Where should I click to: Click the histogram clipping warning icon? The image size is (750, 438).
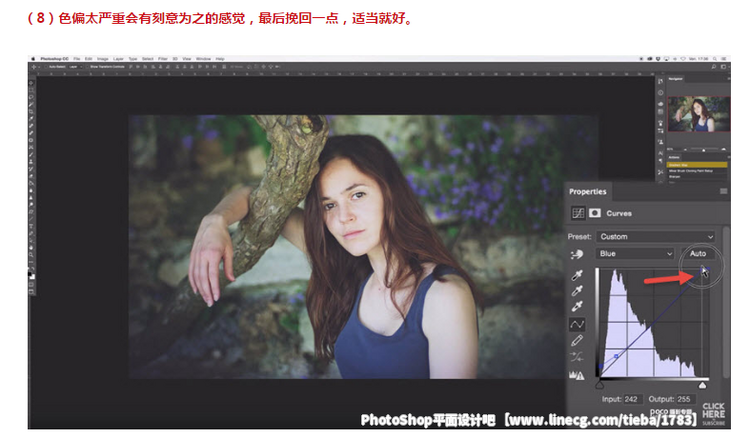(577, 375)
